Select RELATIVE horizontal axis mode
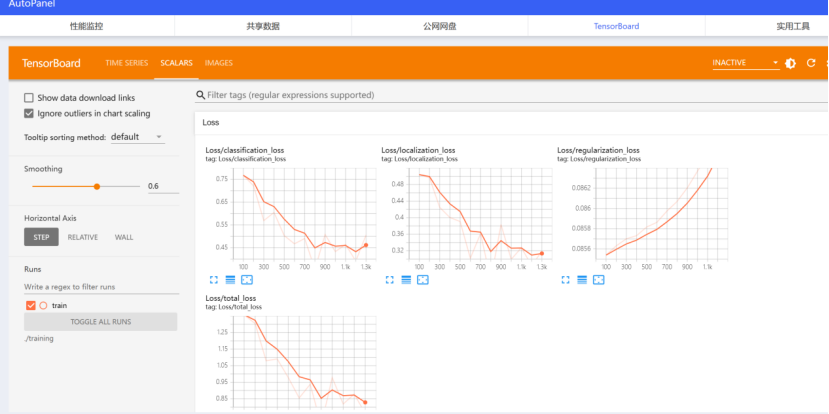 (82, 237)
